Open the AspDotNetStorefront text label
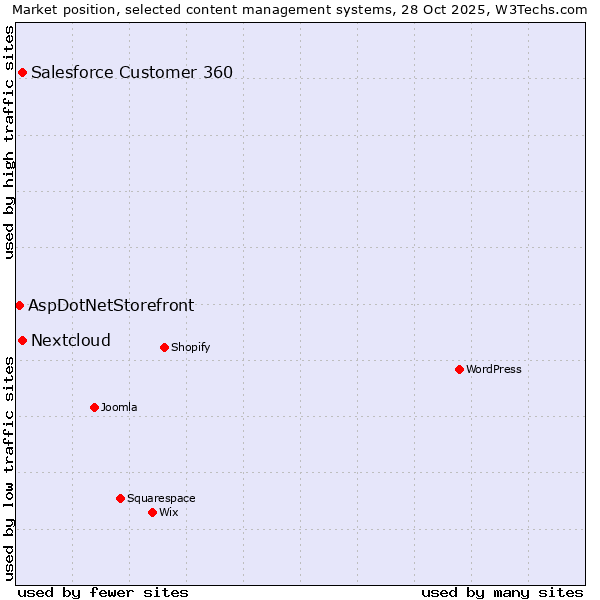The width and height of the screenshot is (600, 600). click(x=111, y=305)
